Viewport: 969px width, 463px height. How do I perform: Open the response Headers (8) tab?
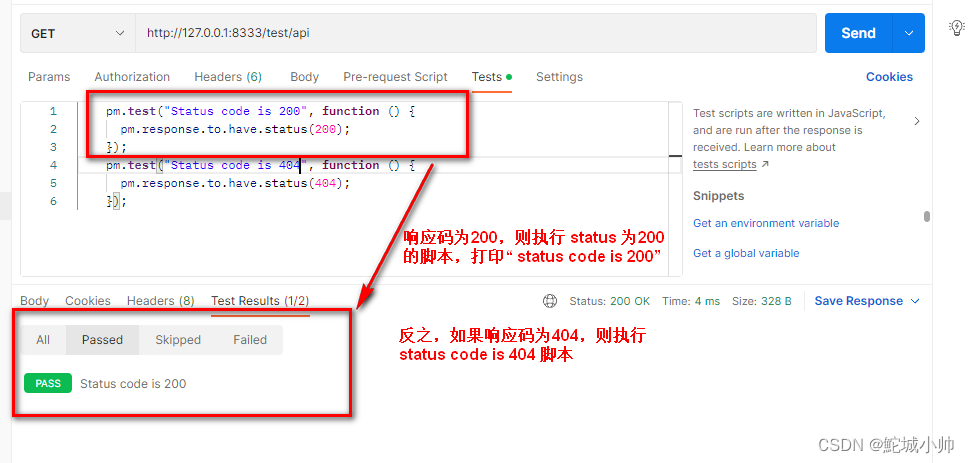click(x=161, y=300)
